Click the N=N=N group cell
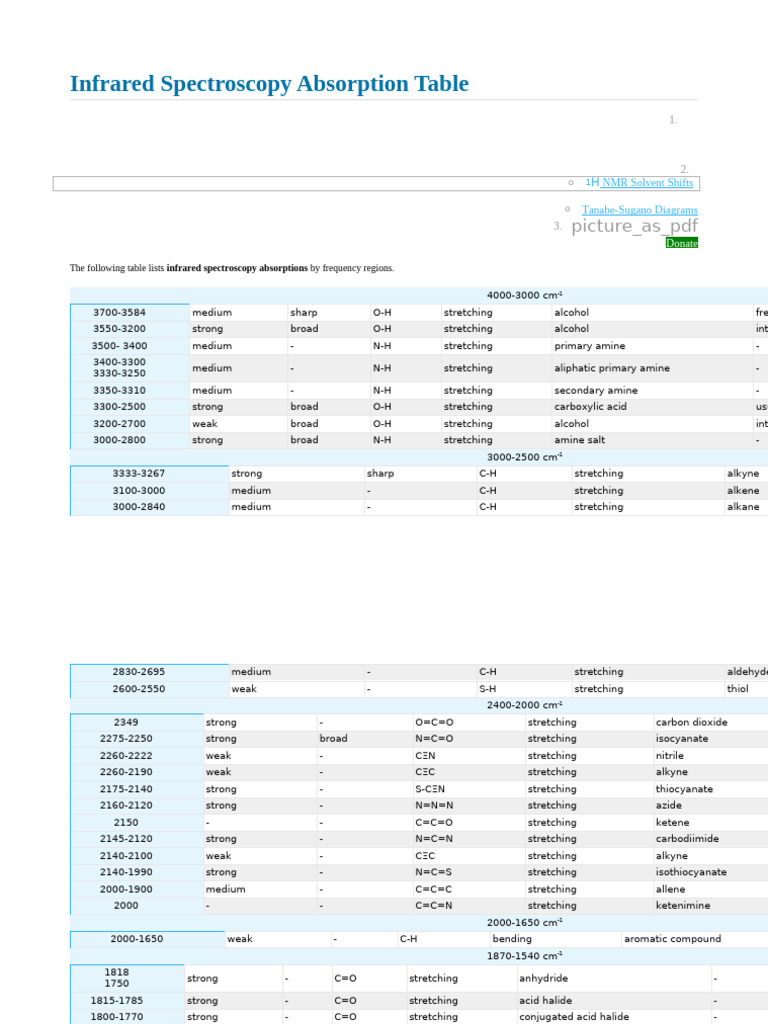Screen dimensions: 768x1024 point(469,806)
